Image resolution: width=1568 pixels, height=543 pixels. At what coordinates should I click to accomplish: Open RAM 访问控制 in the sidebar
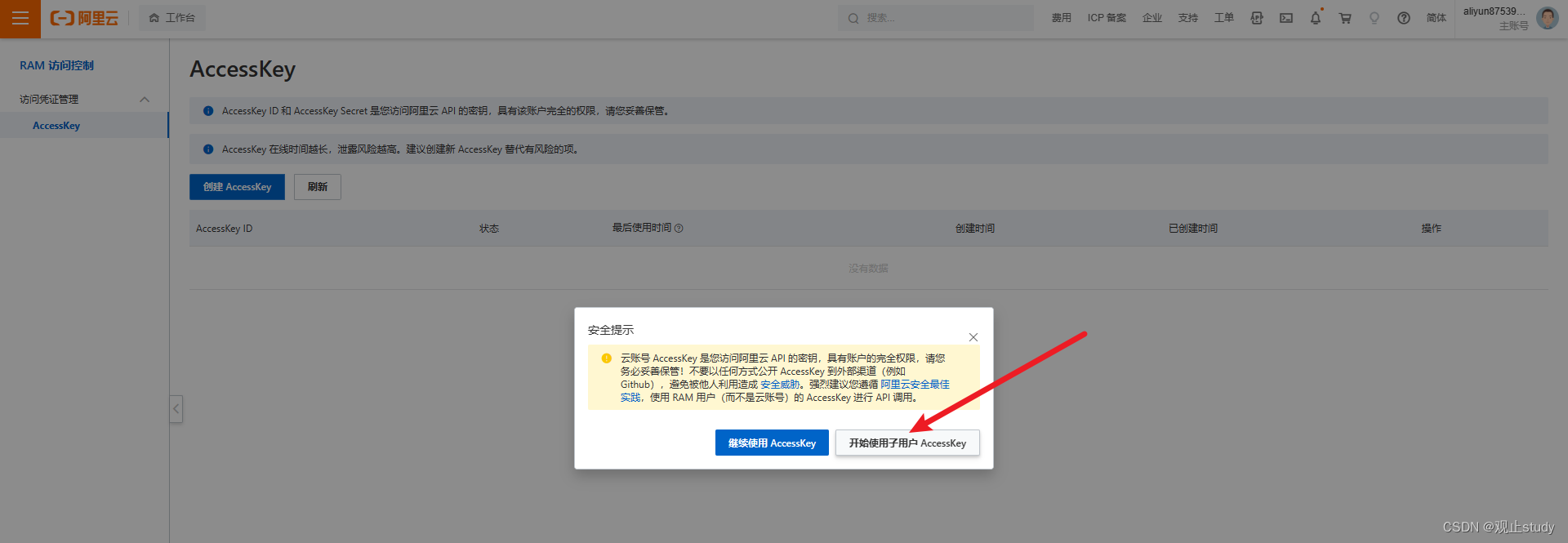[57, 65]
